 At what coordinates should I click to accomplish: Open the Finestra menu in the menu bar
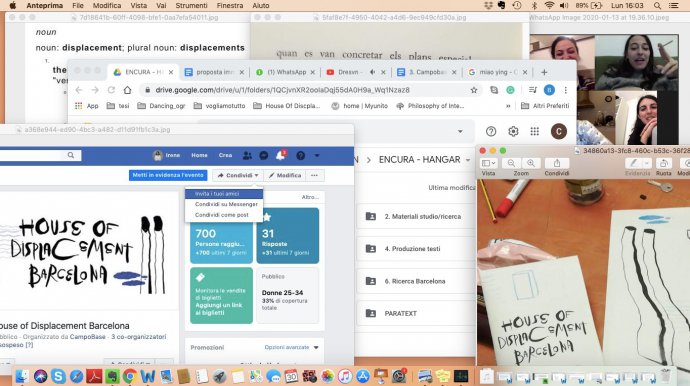tap(230, 6)
